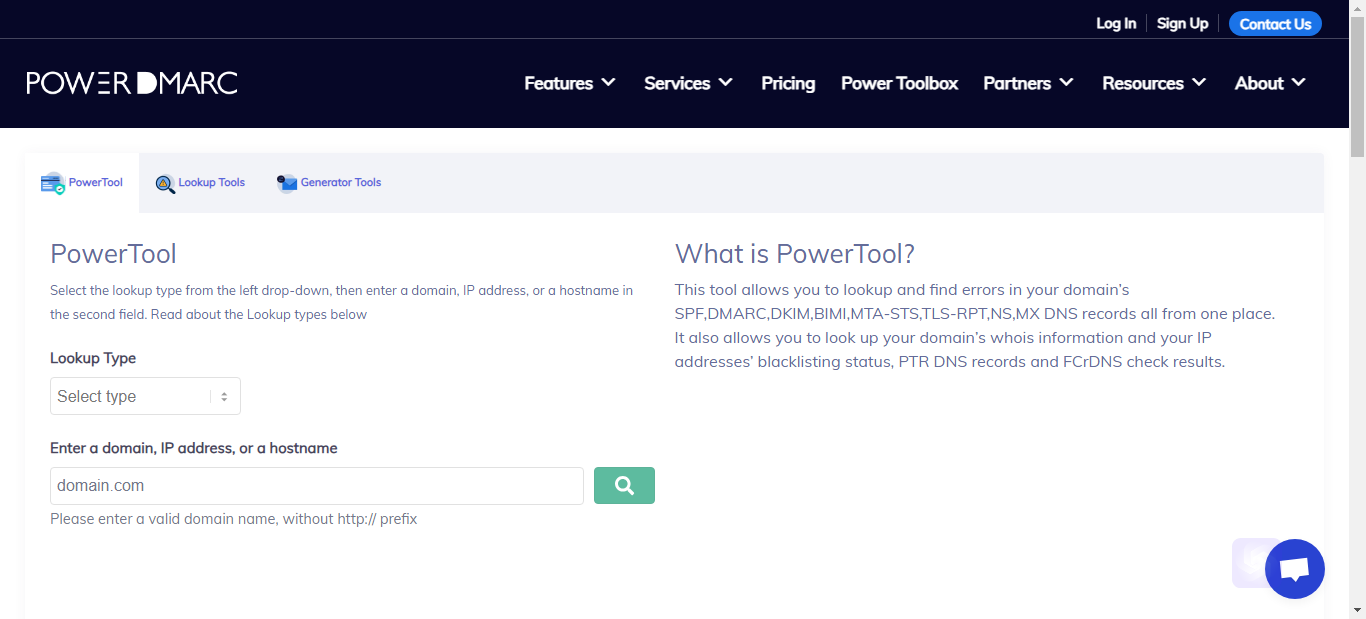
Task: Focus the domain.com input field
Action: (317, 486)
